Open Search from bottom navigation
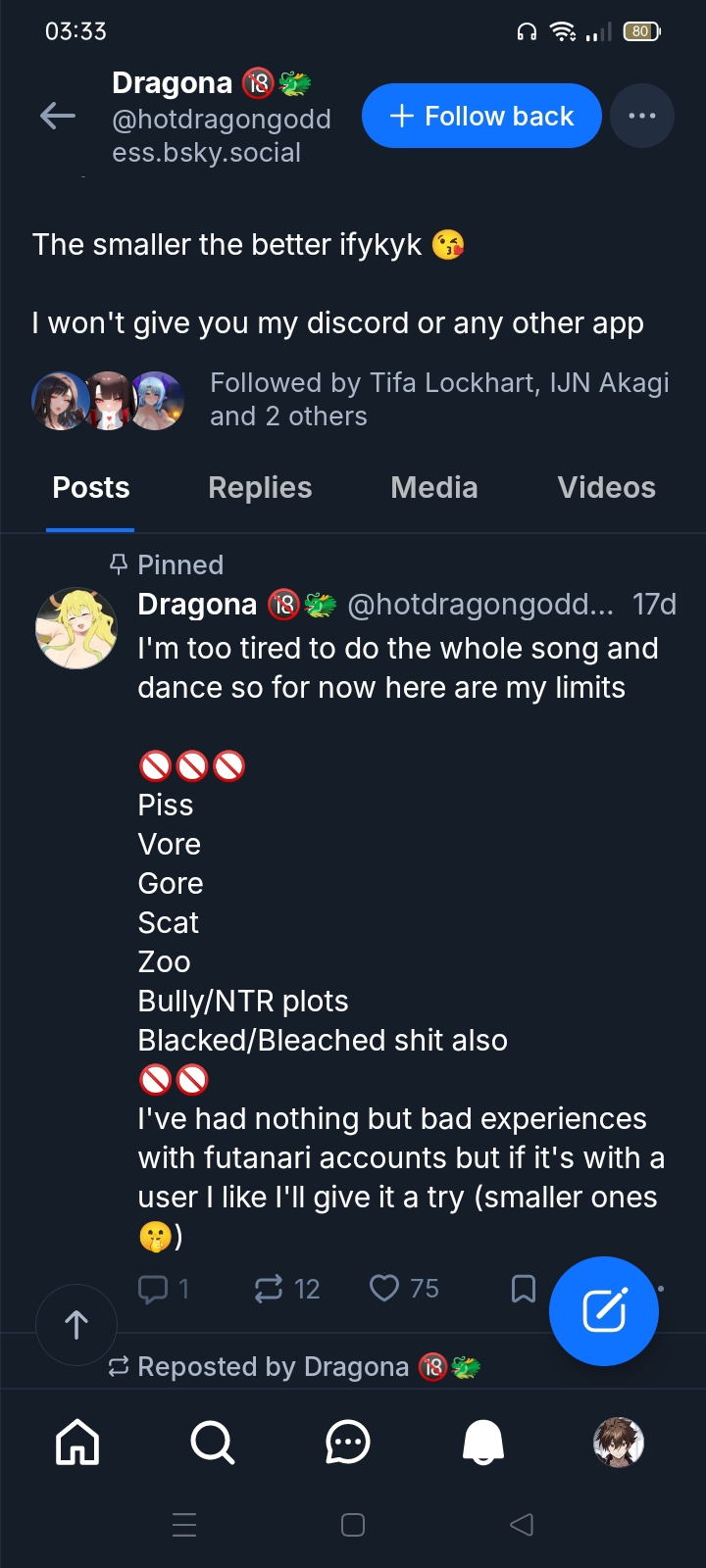 click(212, 1443)
